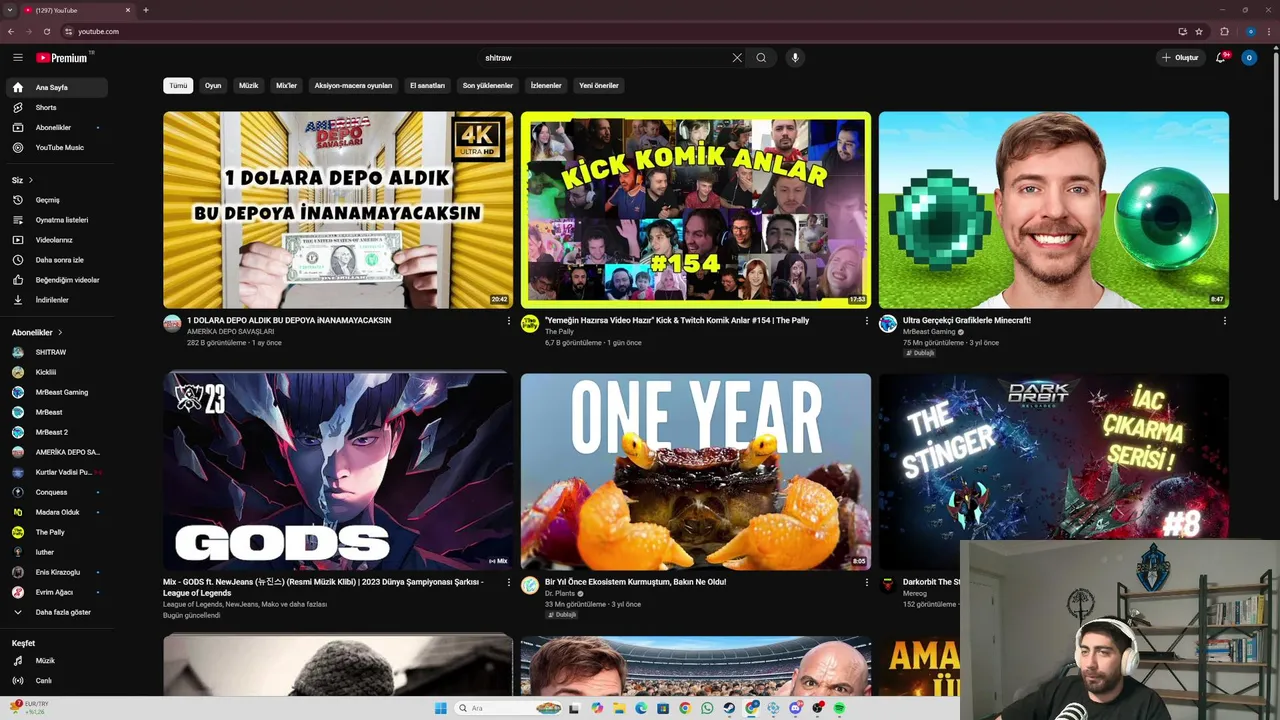Reload the page in browser
Image resolution: width=1280 pixels, height=720 pixels.
tap(46, 31)
